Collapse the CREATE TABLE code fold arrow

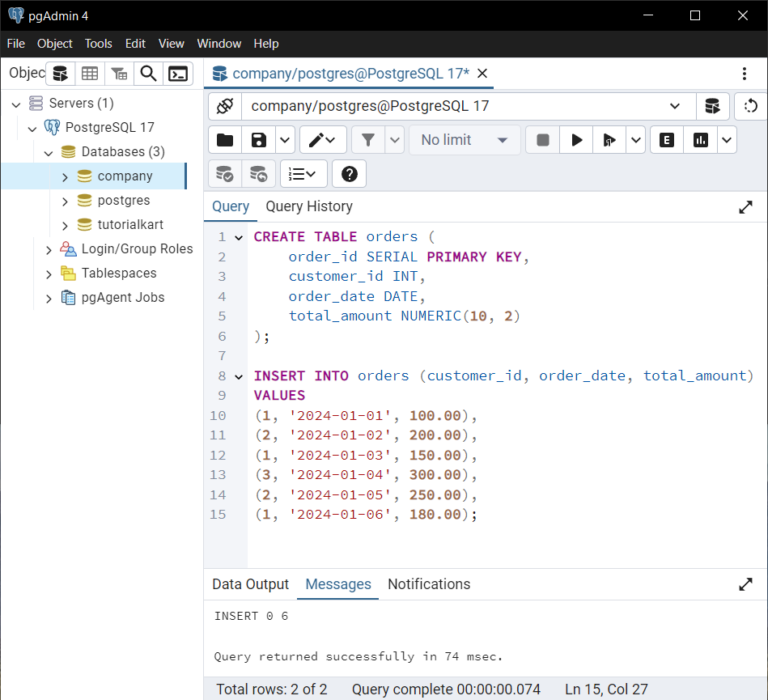[x=238, y=238]
